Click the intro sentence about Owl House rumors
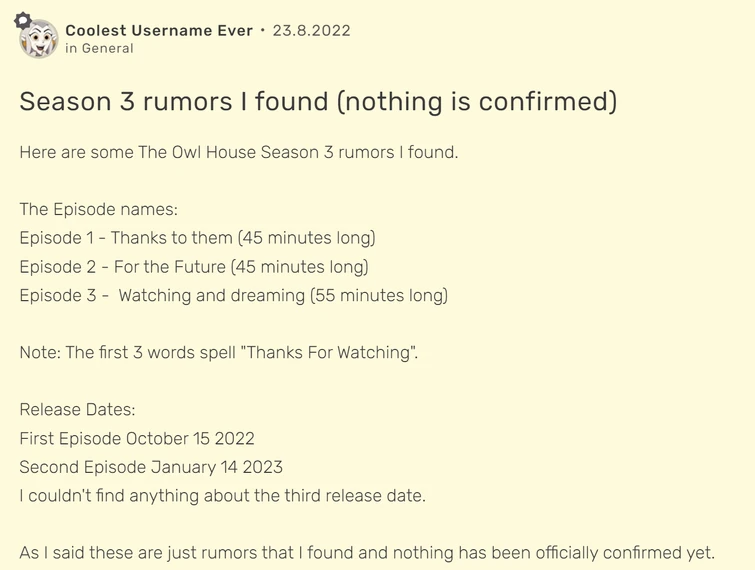This screenshot has height=570, width=755. click(238, 153)
